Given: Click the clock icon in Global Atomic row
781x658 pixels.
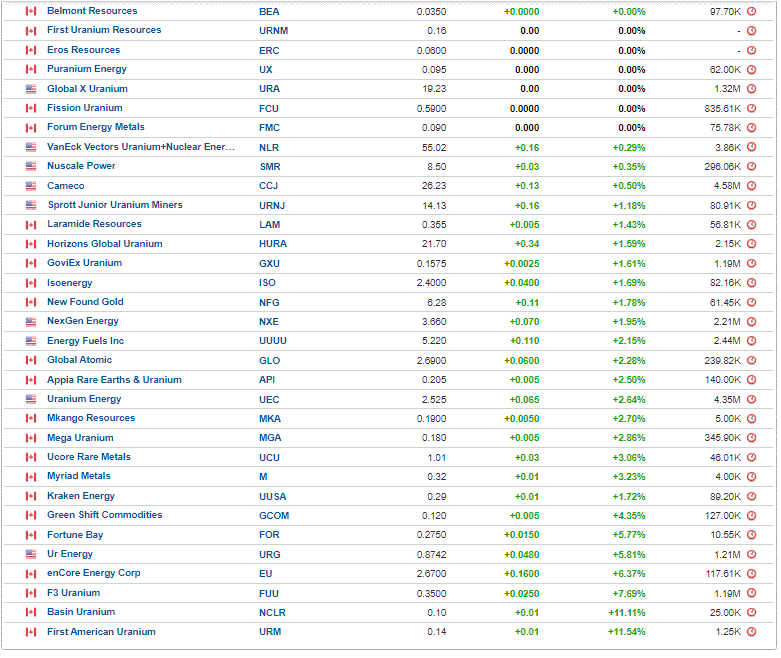Looking at the screenshot, I should coord(752,360).
